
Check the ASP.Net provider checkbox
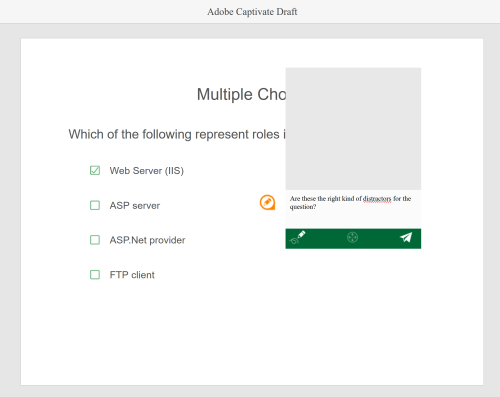click(95, 240)
